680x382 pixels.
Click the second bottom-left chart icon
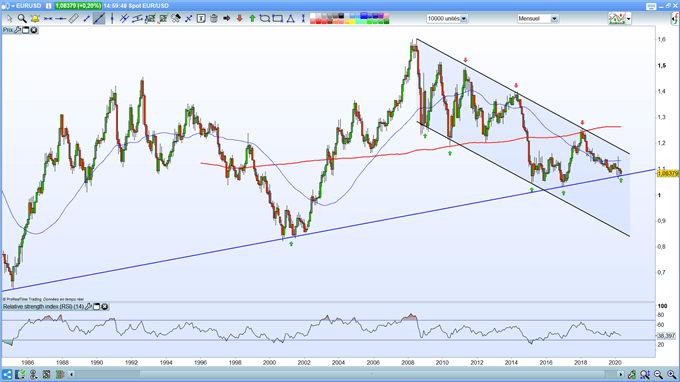[x=20, y=374]
